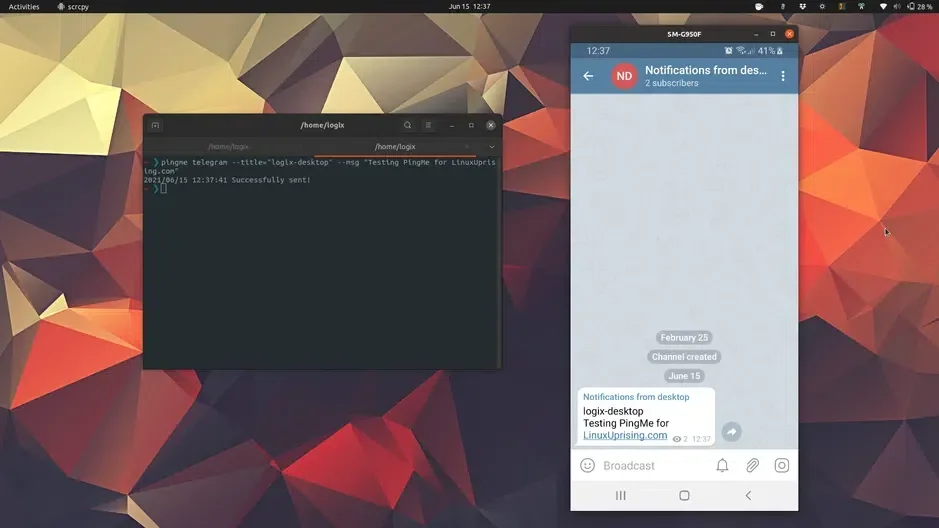Tap the Android back navigation button
This screenshot has height=528, width=939.
pos(748,495)
